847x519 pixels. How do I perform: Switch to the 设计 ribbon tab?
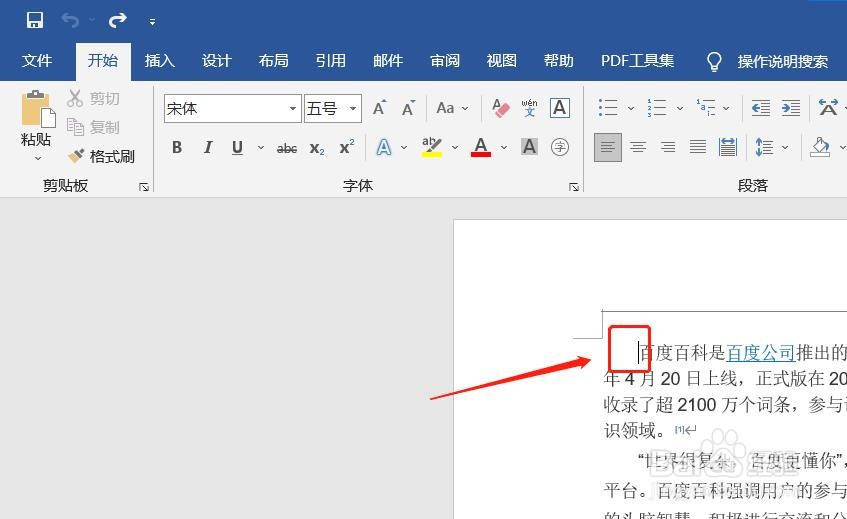(217, 60)
